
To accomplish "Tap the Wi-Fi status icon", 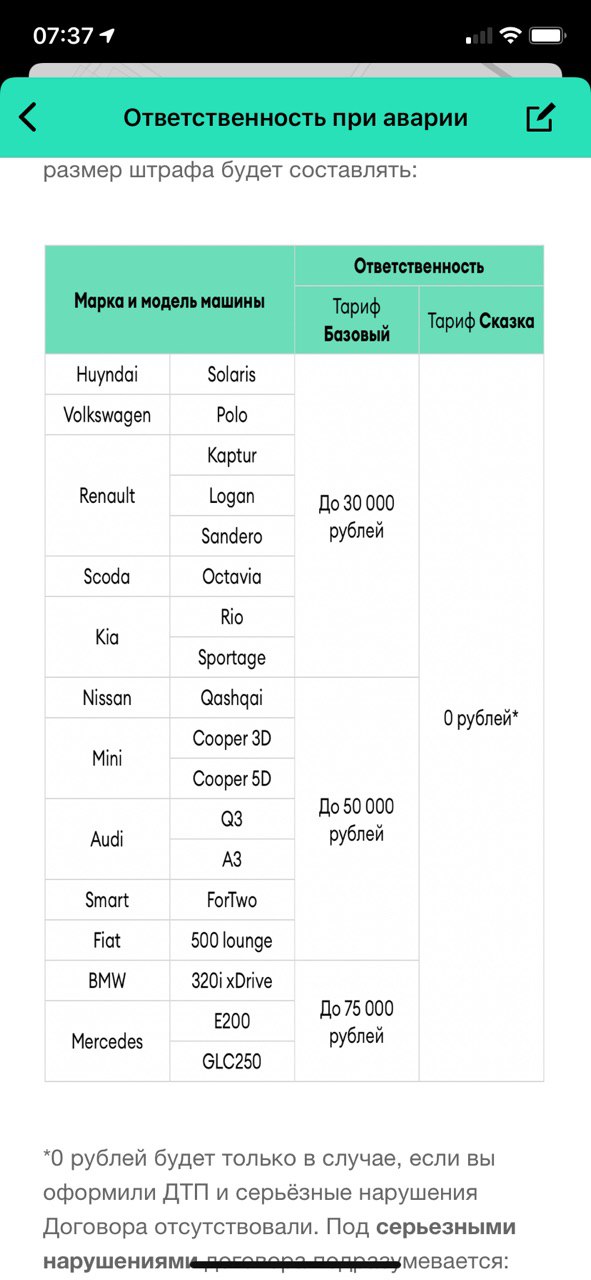I will tap(511, 36).
